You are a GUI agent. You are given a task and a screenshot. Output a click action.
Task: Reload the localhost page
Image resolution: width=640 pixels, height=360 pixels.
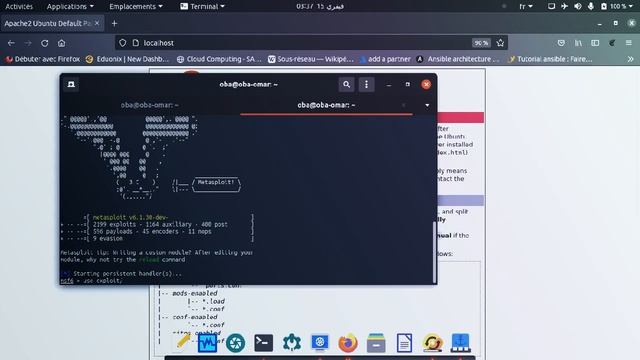coord(44,43)
